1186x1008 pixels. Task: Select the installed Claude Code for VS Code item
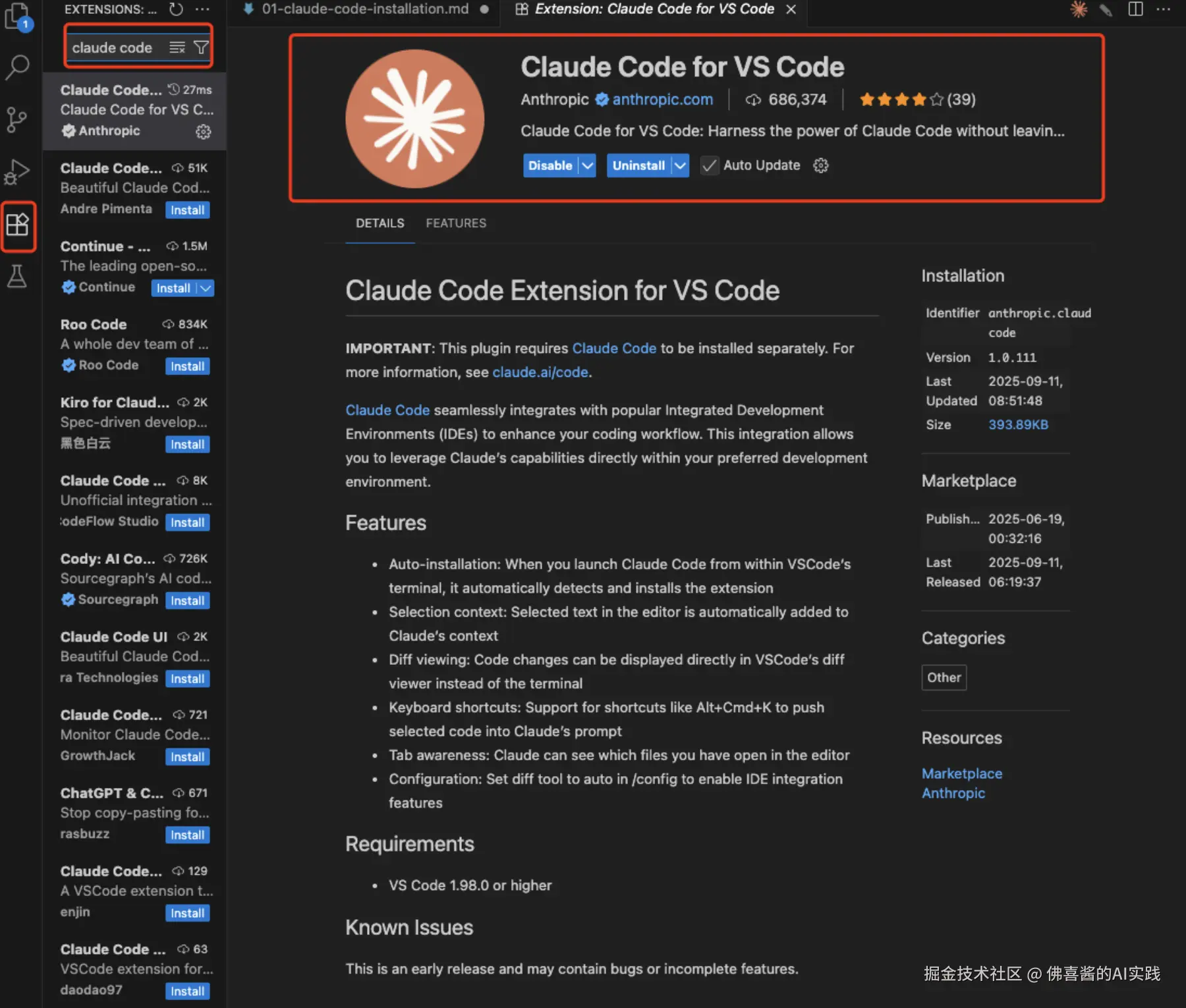[x=134, y=111]
